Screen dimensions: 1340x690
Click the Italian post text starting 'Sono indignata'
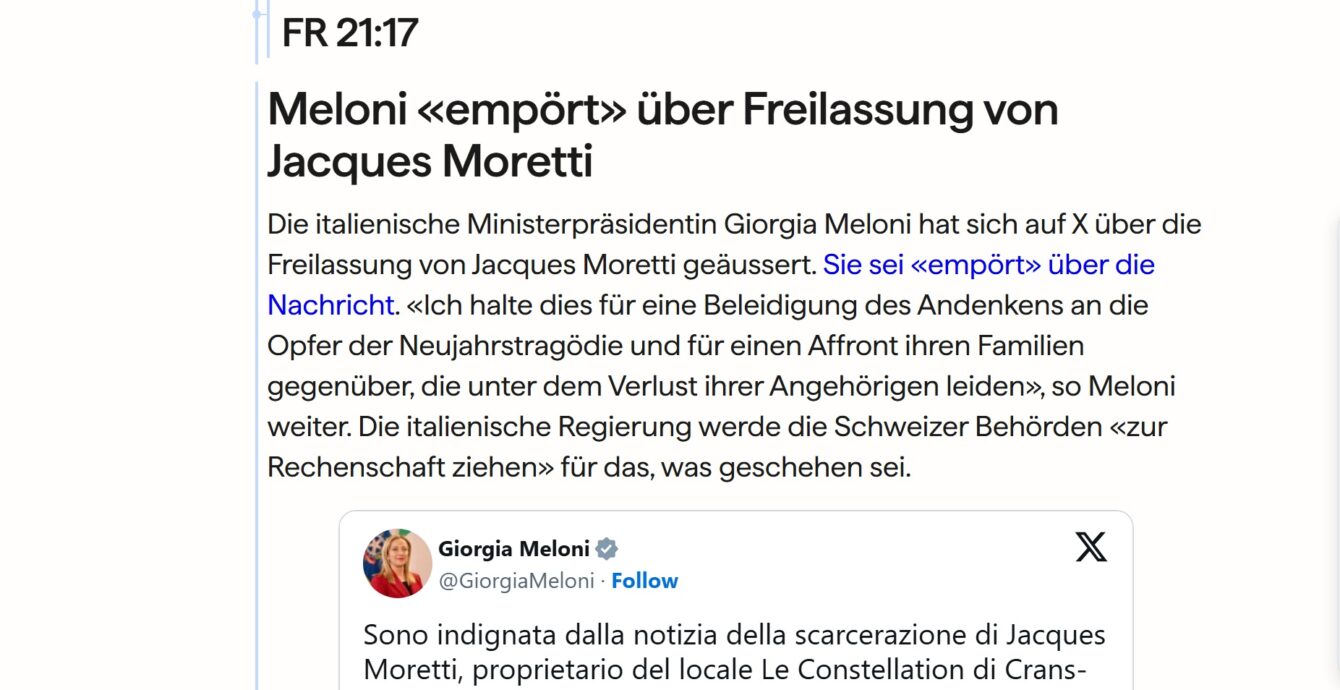(734, 652)
